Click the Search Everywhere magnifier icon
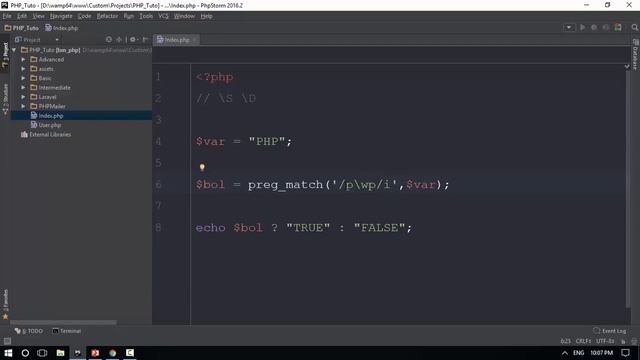The width and height of the screenshot is (640, 360). (x=634, y=27)
